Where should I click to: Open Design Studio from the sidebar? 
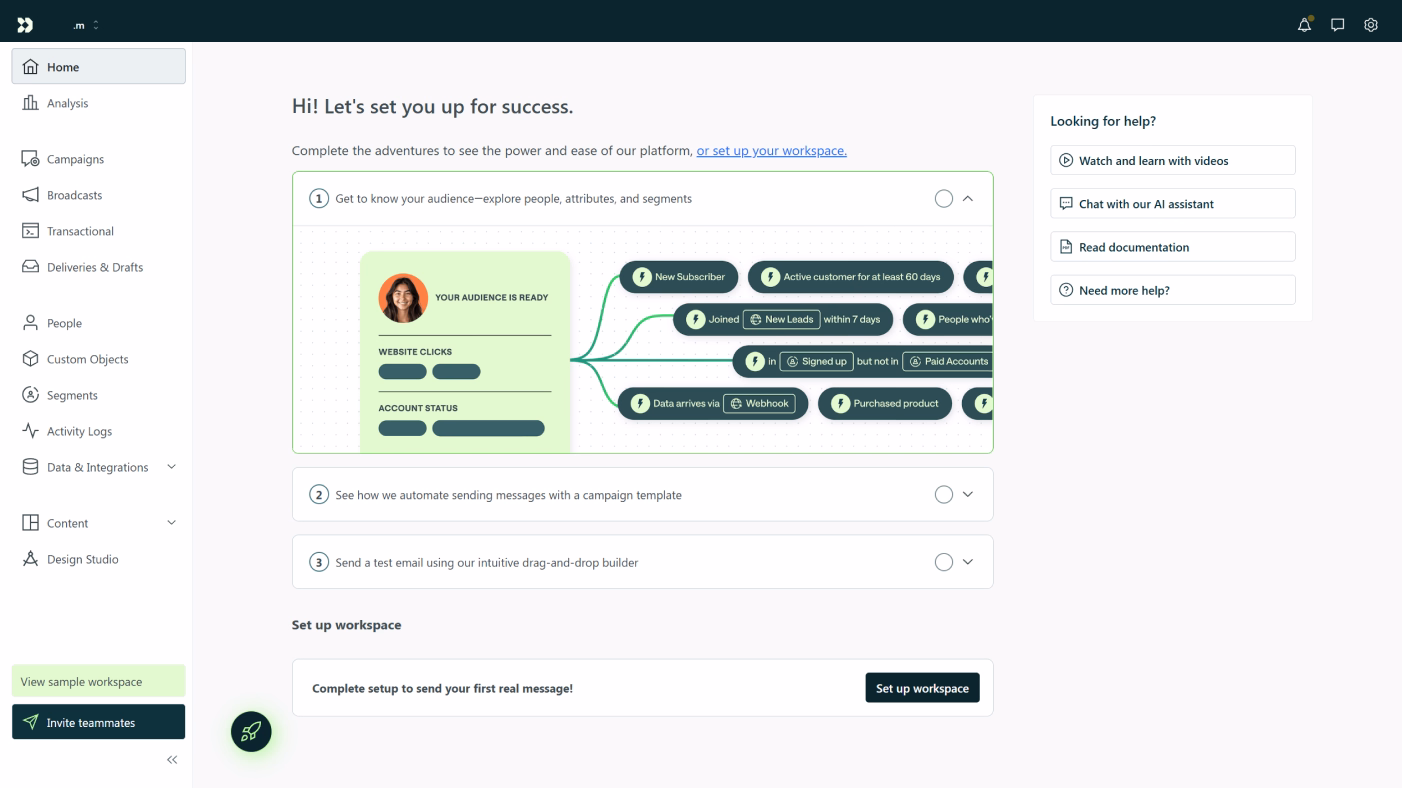tap(31, 559)
